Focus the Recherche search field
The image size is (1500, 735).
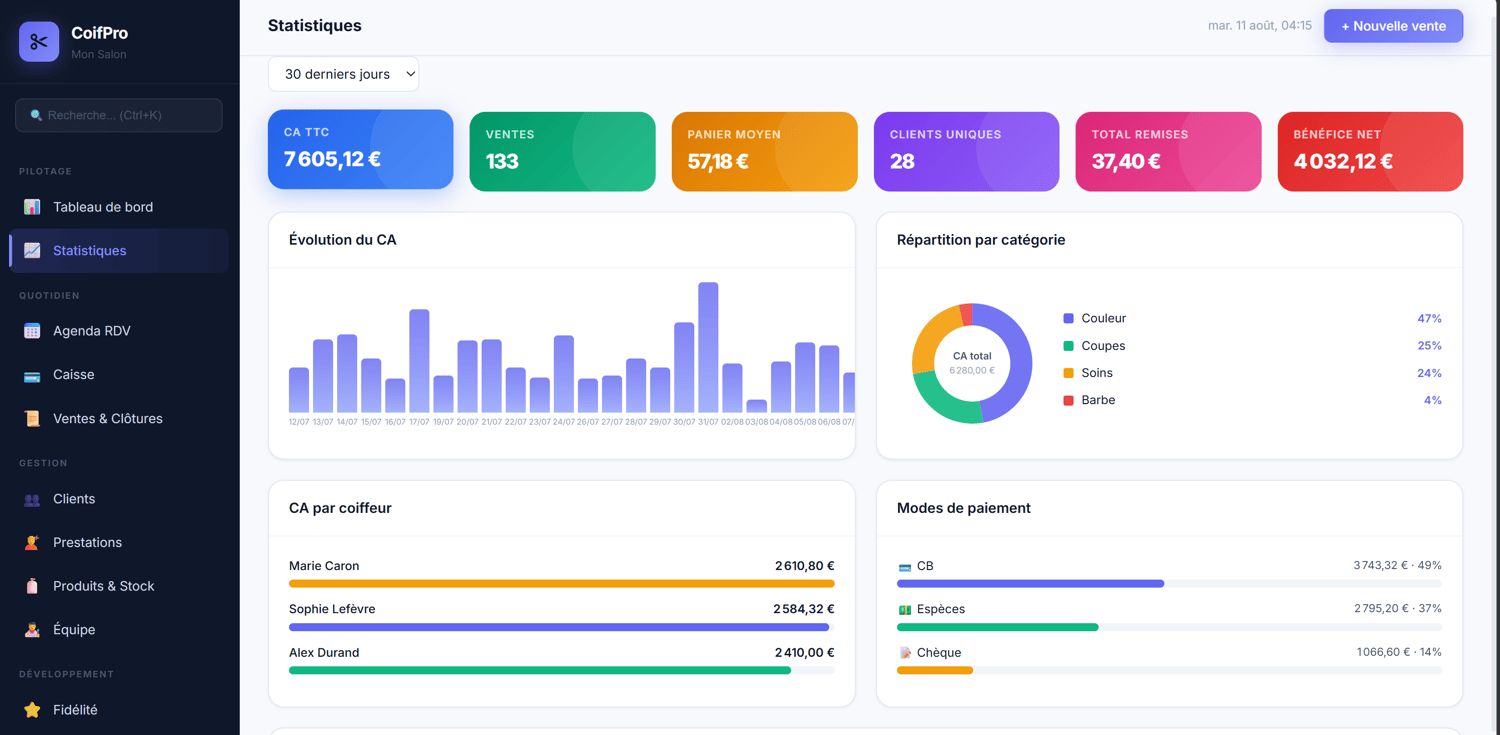point(119,115)
